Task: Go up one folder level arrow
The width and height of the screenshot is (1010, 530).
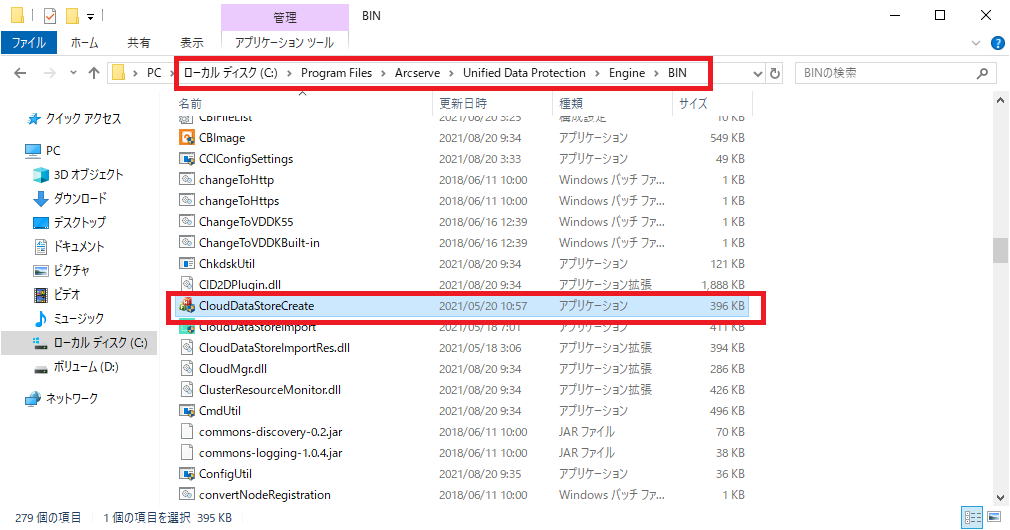Action: pyautogui.click(x=94, y=73)
